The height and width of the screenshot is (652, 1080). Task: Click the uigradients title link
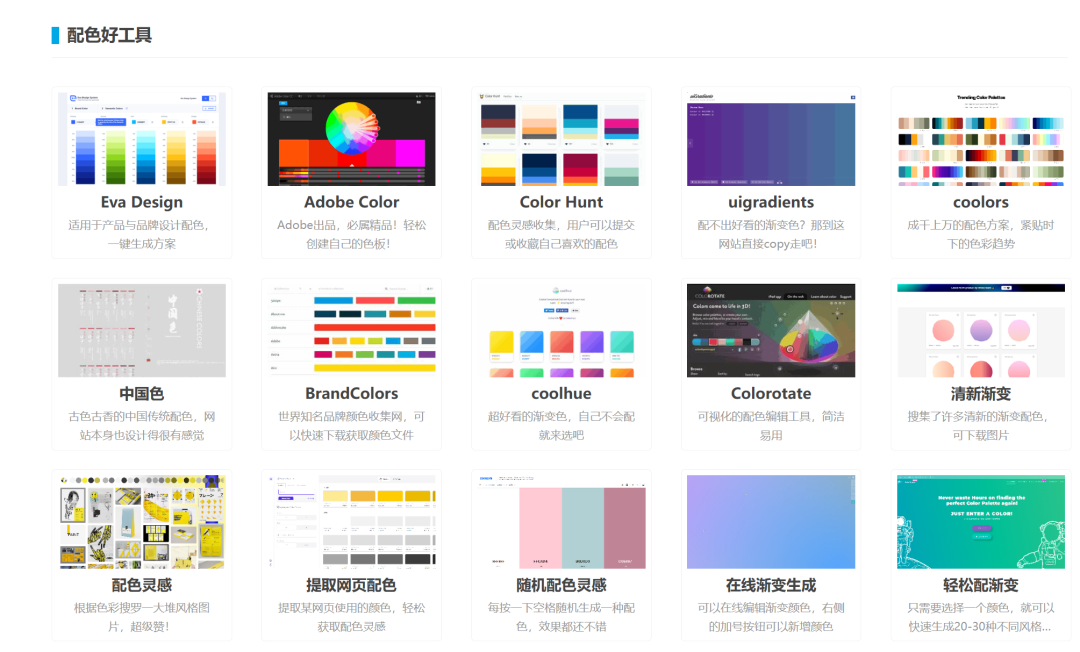pyautogui.click(x=771, y=202)
